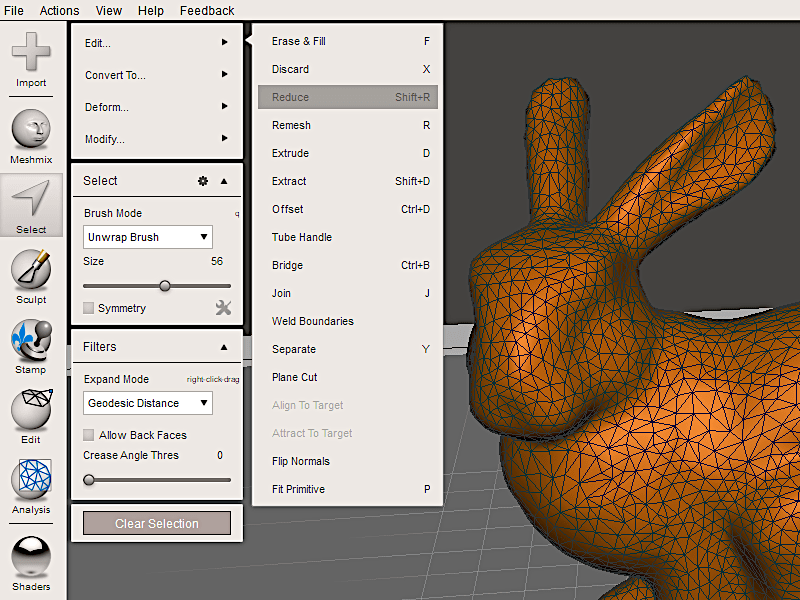
Task: Select the highlighted Reduce command
Action: (348, 97)
